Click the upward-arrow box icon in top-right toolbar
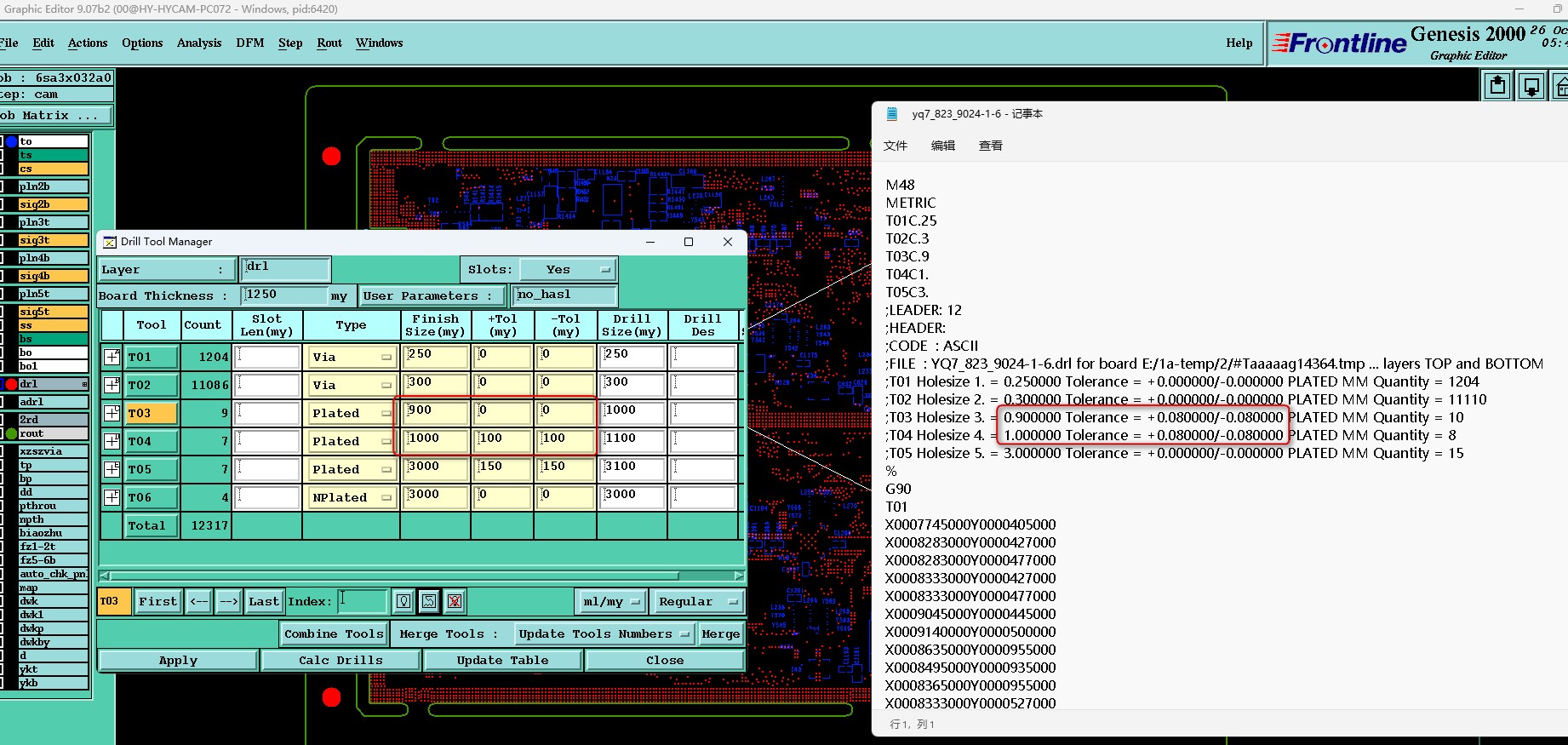 click(1497, 86)
